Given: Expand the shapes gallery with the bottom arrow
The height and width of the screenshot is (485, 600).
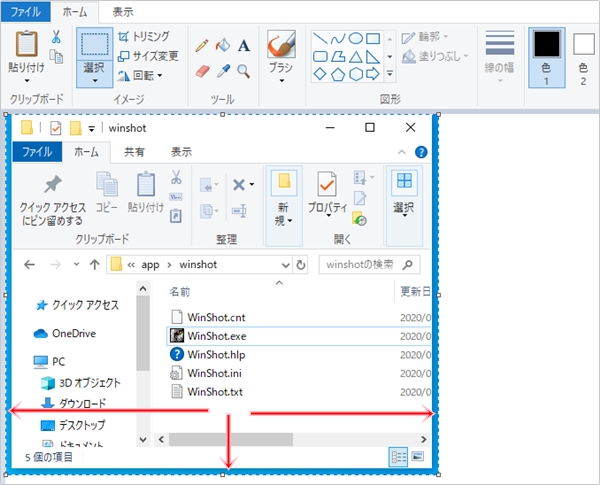Looking at the screenshot, I should point(390,73).
